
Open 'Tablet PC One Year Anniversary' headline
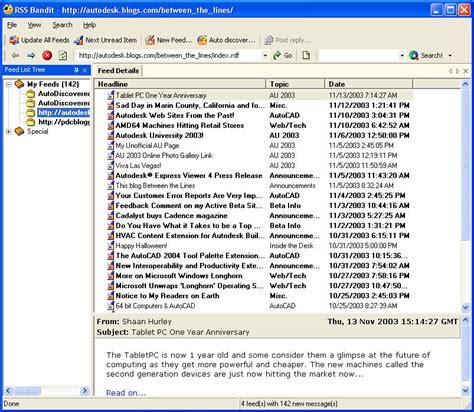click(x=161, y=95)
